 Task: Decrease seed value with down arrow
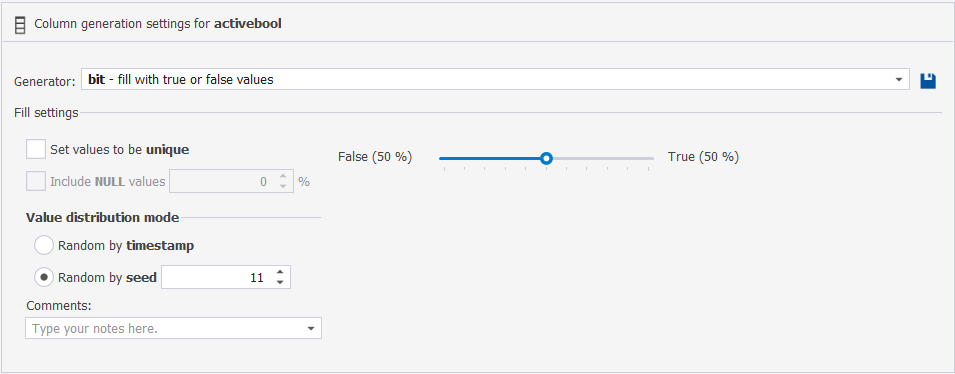[x=280, y=282]
